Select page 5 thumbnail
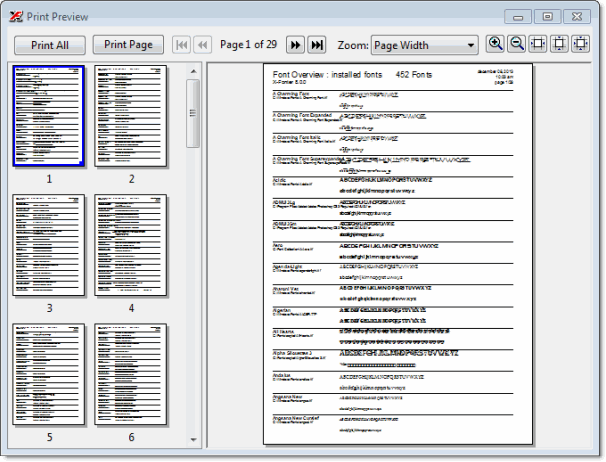This screenshot has height=462, width=606. pos(49,374)
